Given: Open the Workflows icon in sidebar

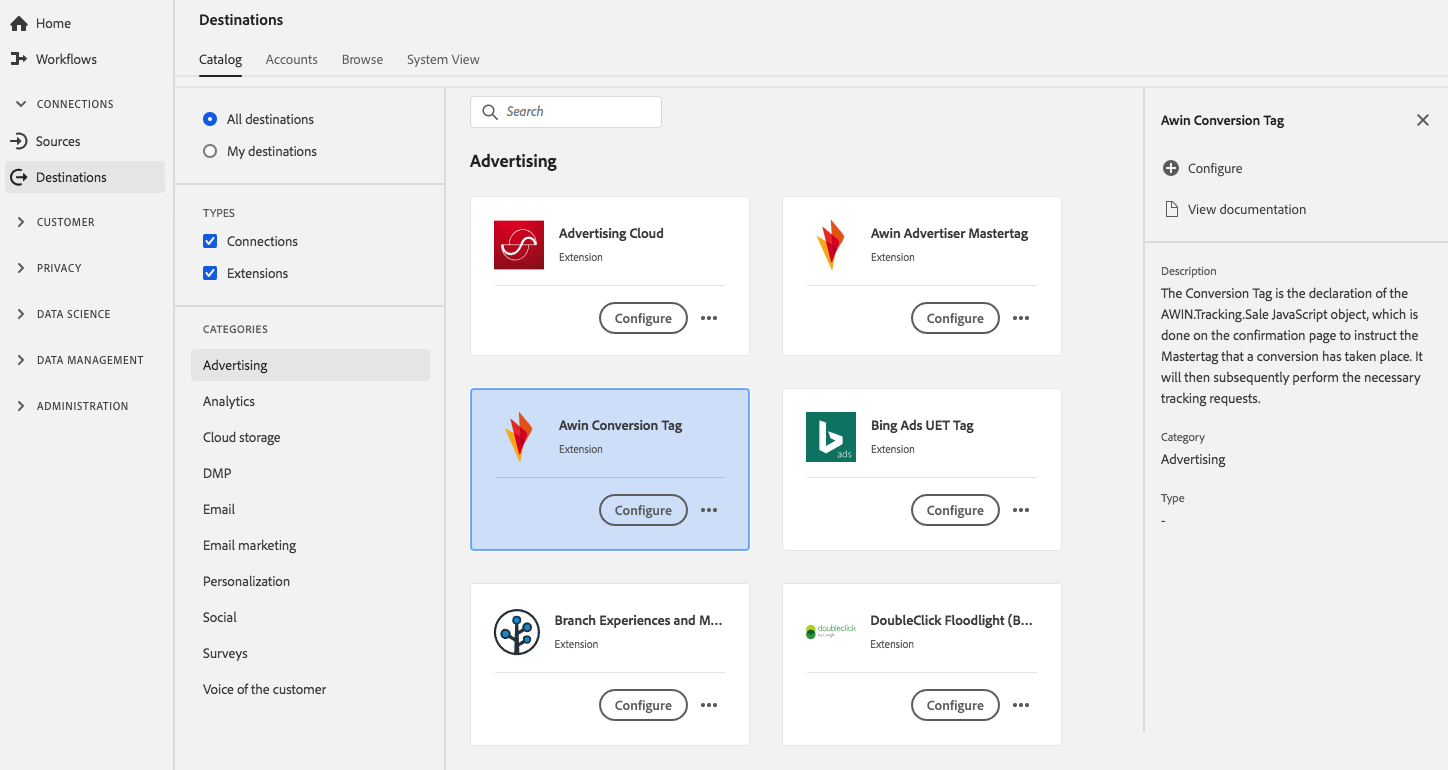Looking at the screenshot, I should click(x=18, y=59).
